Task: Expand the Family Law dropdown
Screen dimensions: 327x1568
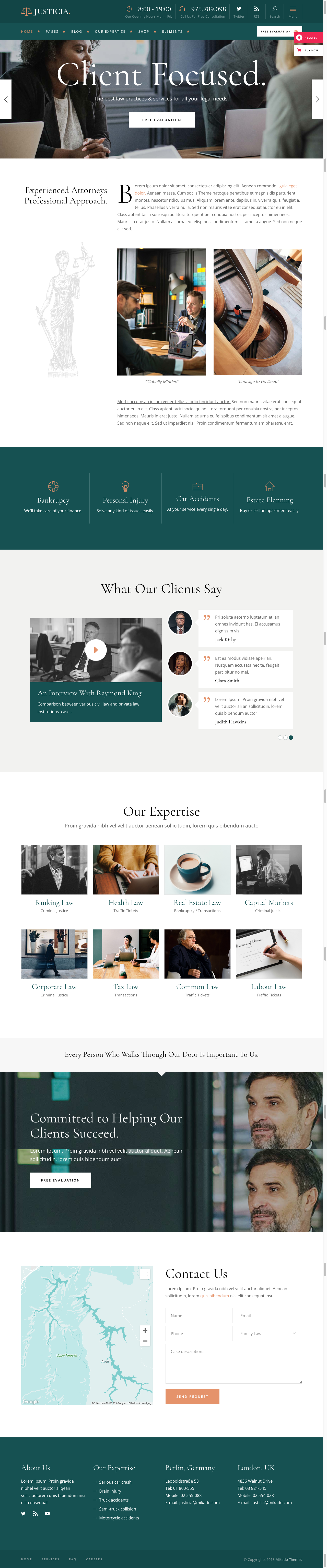Action: (268, 1334)
